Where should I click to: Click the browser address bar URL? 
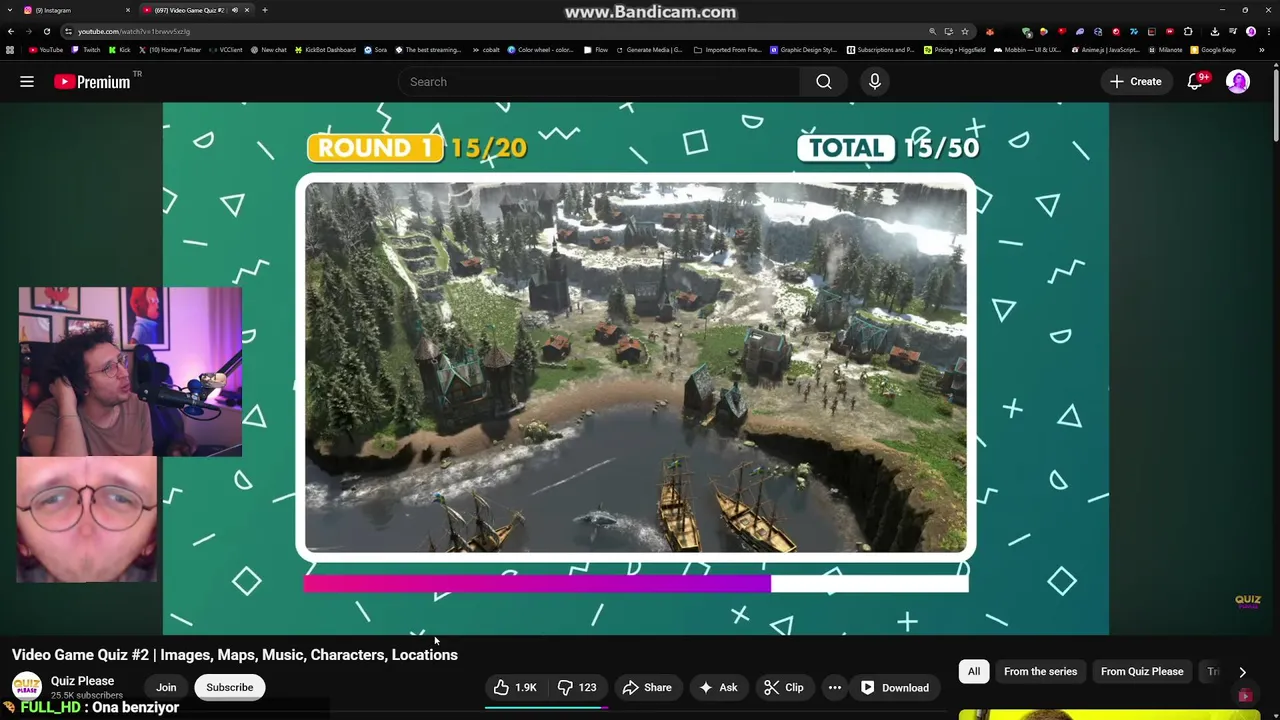coord(134,31)
